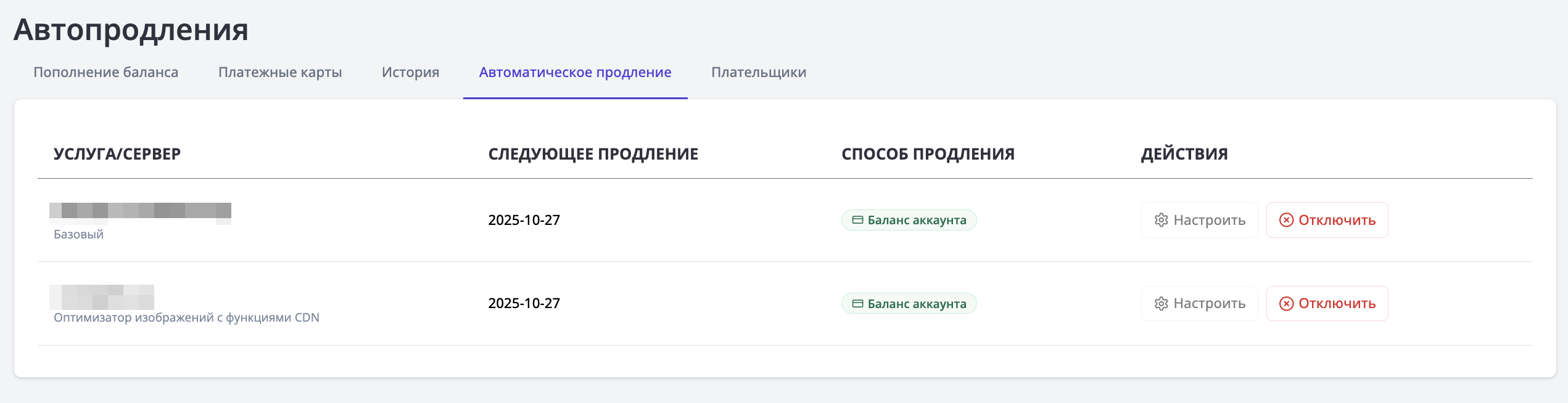
Task: Click the Баланс аккаунта badge in second row
Action: [909, 303]
